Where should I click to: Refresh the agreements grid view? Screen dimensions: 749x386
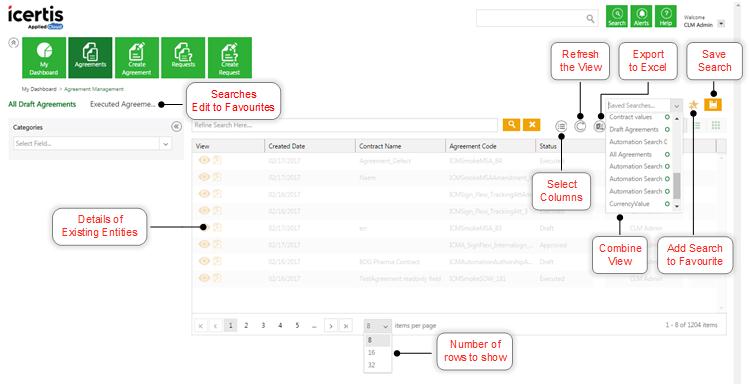tap(580, 126)
